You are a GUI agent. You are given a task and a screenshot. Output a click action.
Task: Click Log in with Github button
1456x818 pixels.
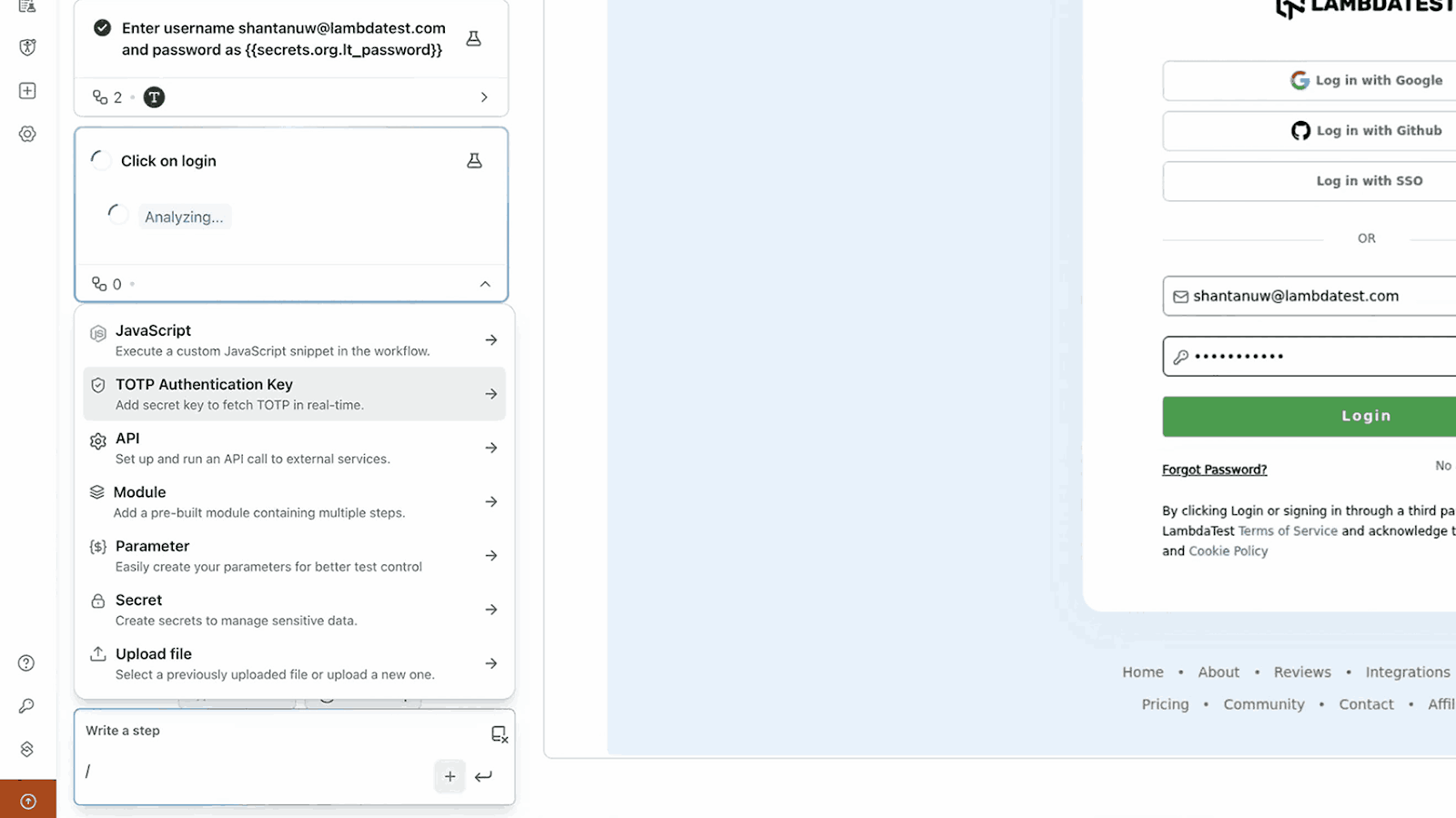(x=1309, y=131)
